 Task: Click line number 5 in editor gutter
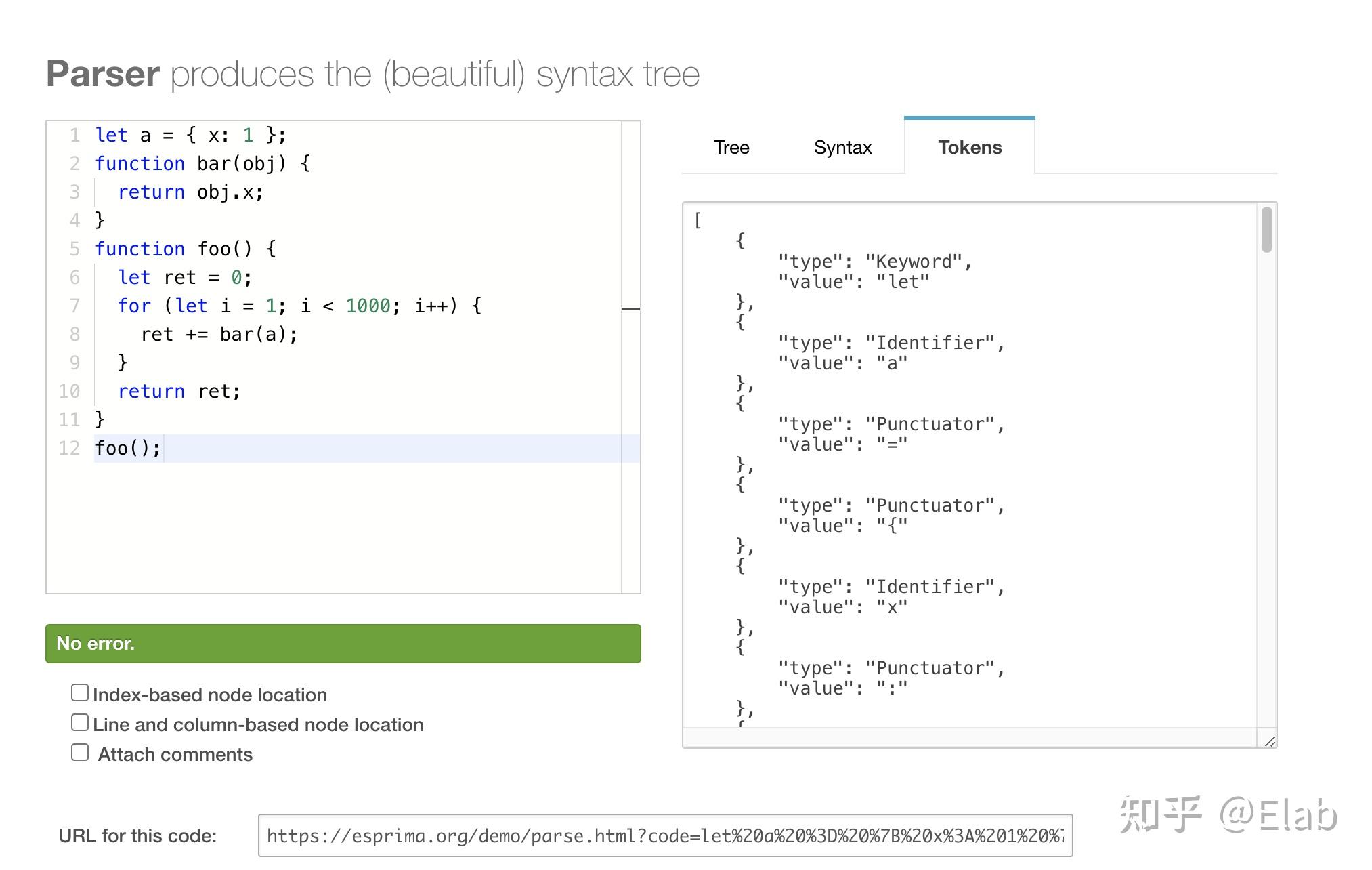(x=74, y=249)
